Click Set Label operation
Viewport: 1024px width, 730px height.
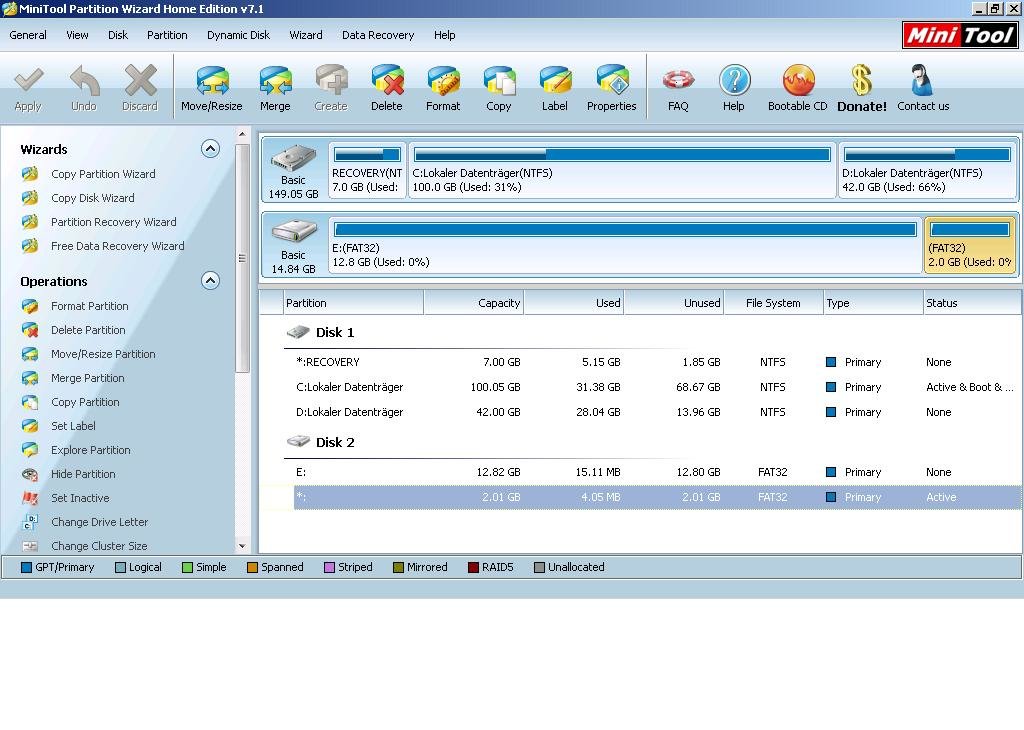tap(73, 426)
